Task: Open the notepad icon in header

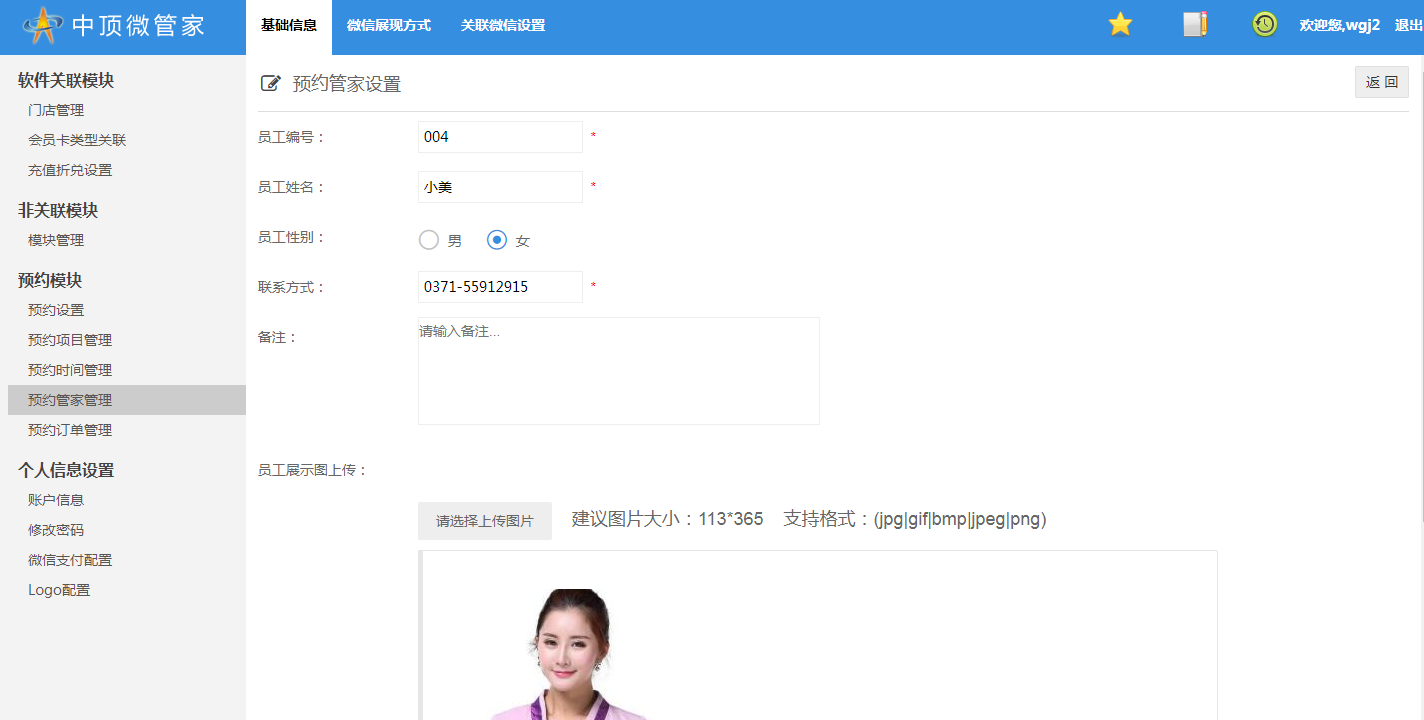Action: point(1195,25)
